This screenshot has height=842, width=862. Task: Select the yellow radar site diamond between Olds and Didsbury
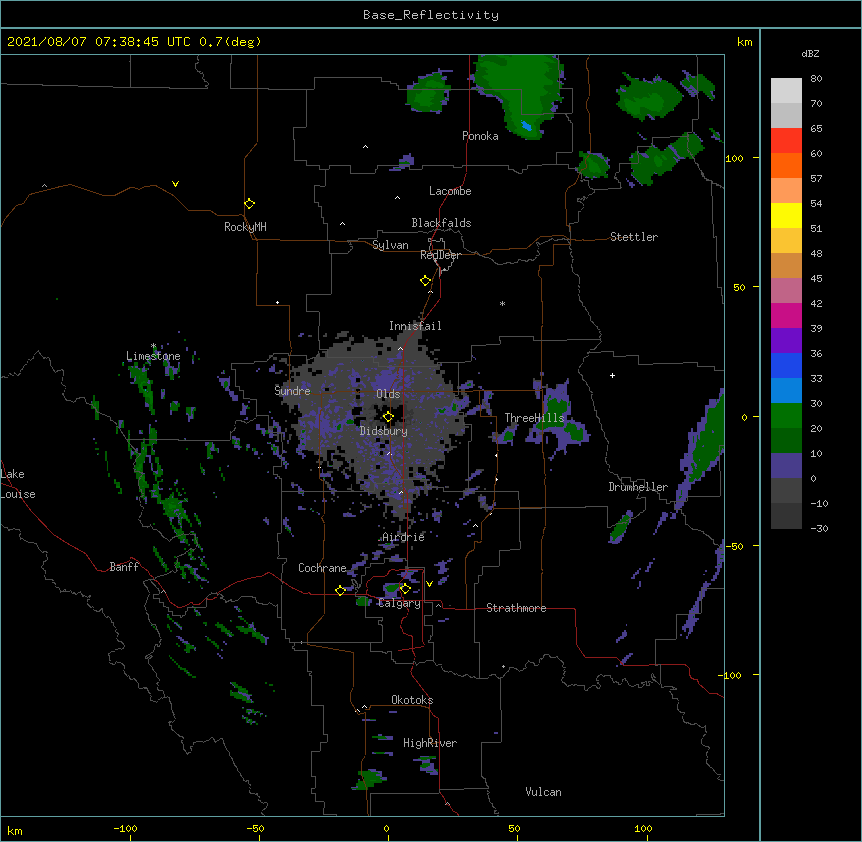(388, 417)
